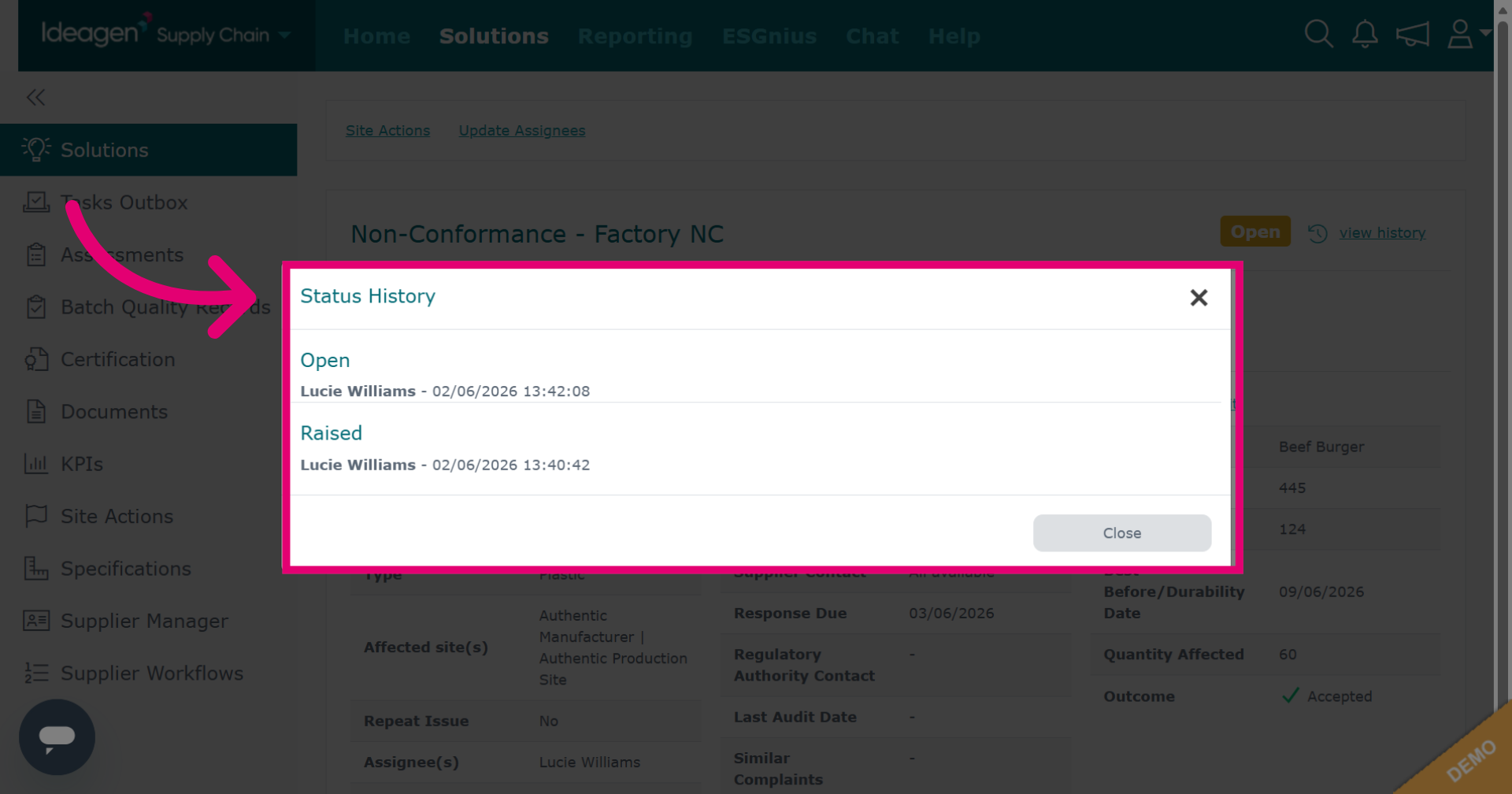Click the Non-Conformance - Factory NC heading
Screen dimensions: 1512x794
[x=537, y=234]
